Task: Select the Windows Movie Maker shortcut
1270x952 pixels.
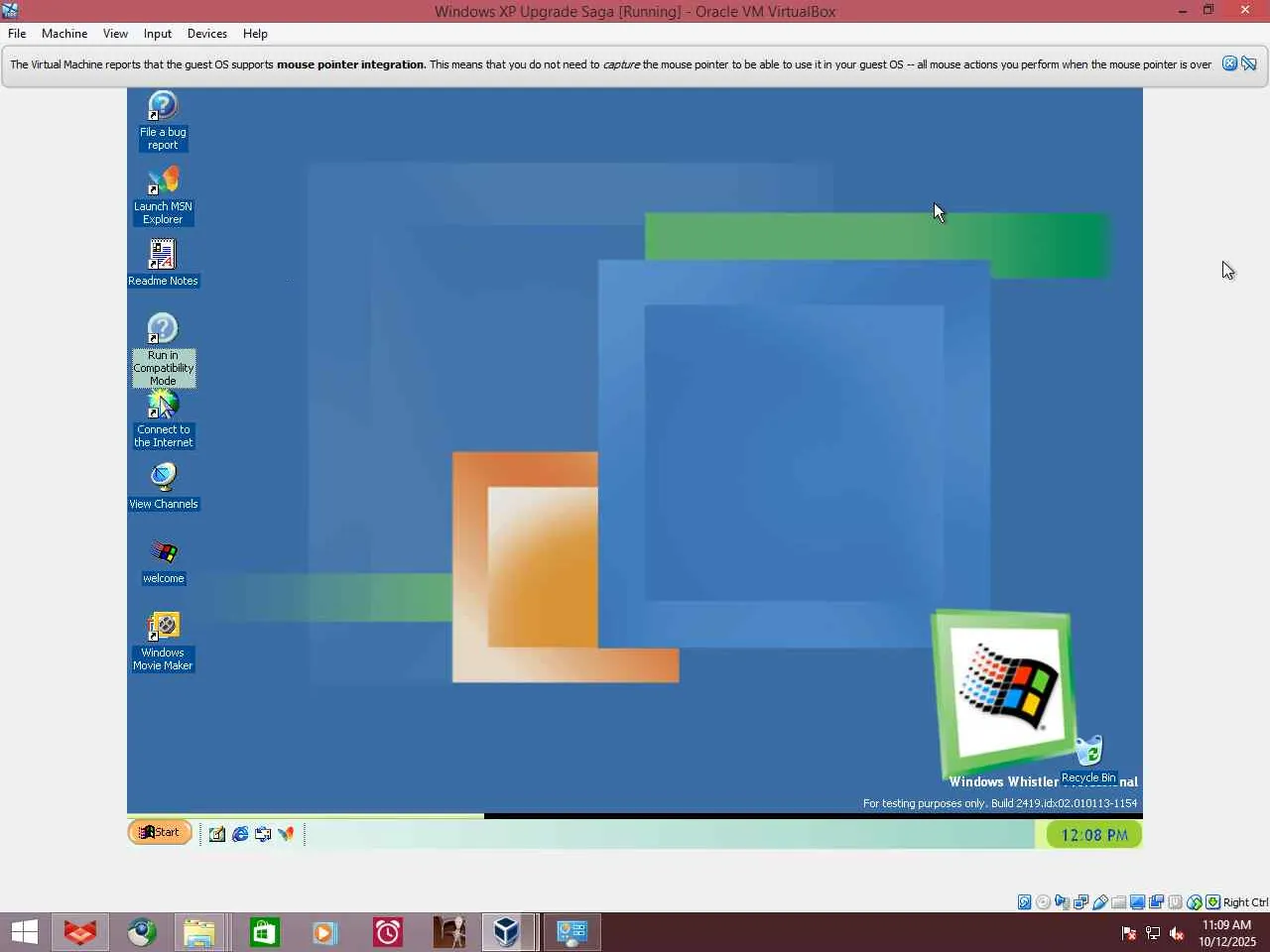Action: [163, 642]
